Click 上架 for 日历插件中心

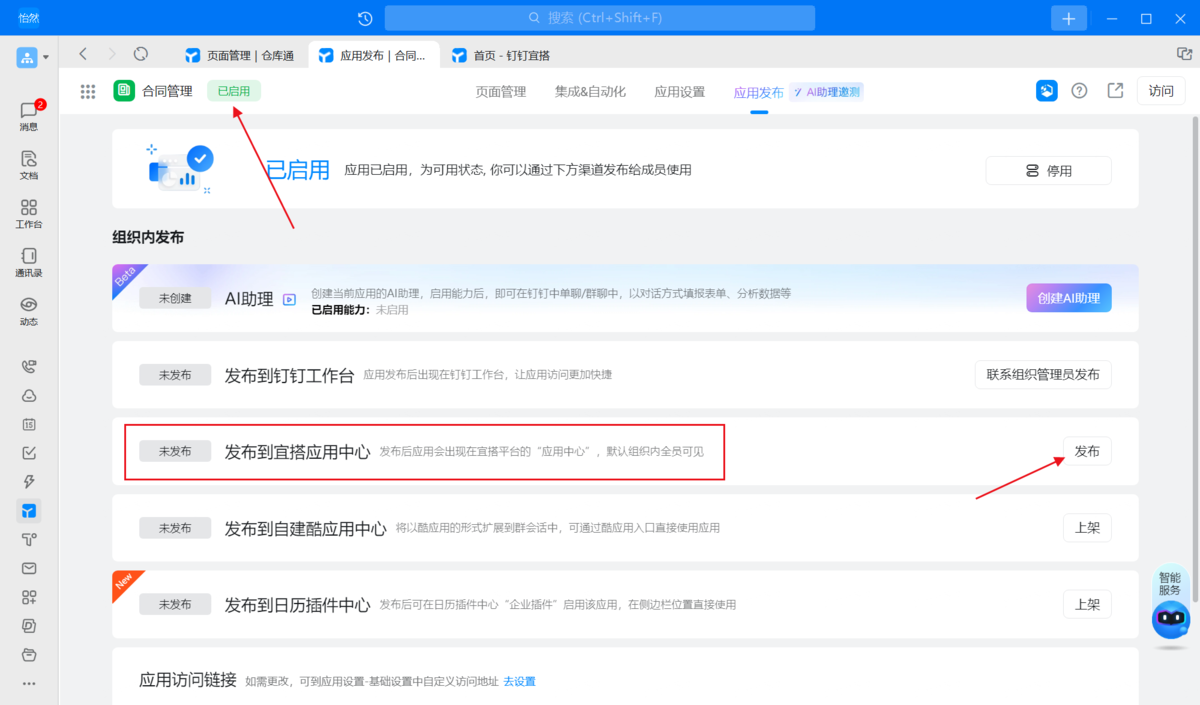coord(1087,604)
